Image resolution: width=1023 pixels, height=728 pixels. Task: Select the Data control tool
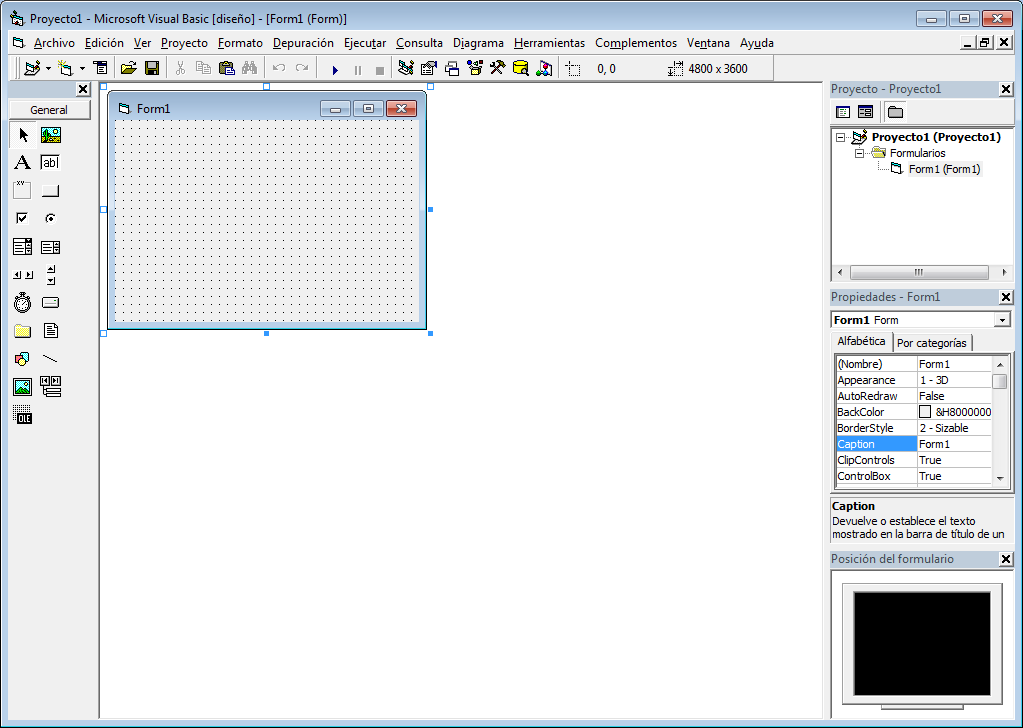(x=51, y=387)
